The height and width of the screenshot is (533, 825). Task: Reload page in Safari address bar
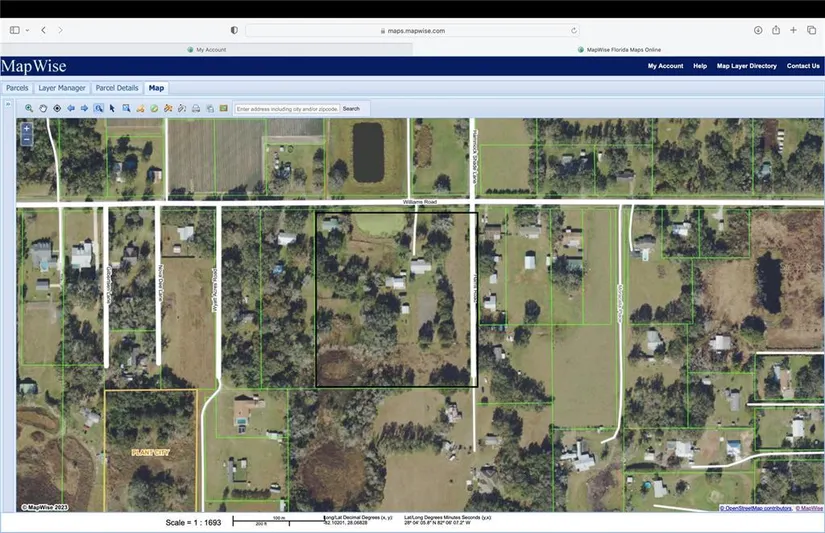(x=573, y=31)
